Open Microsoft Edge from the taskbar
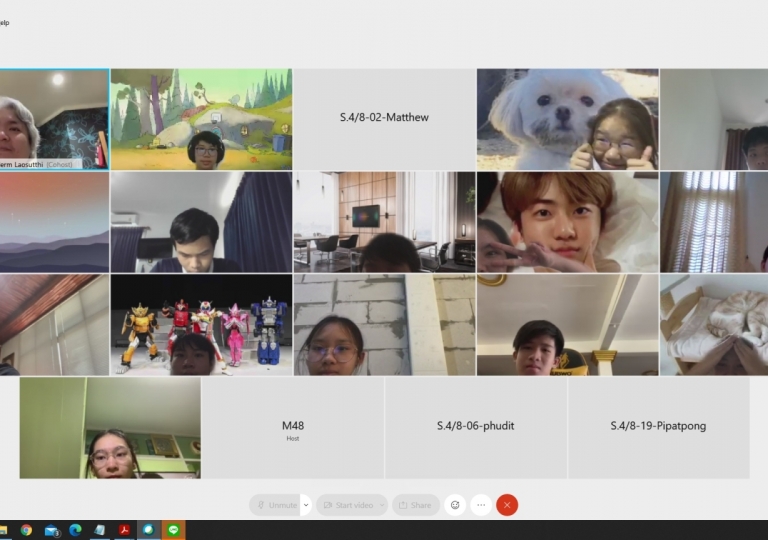This screenshot has height=540, width=768. click(75, 530)
